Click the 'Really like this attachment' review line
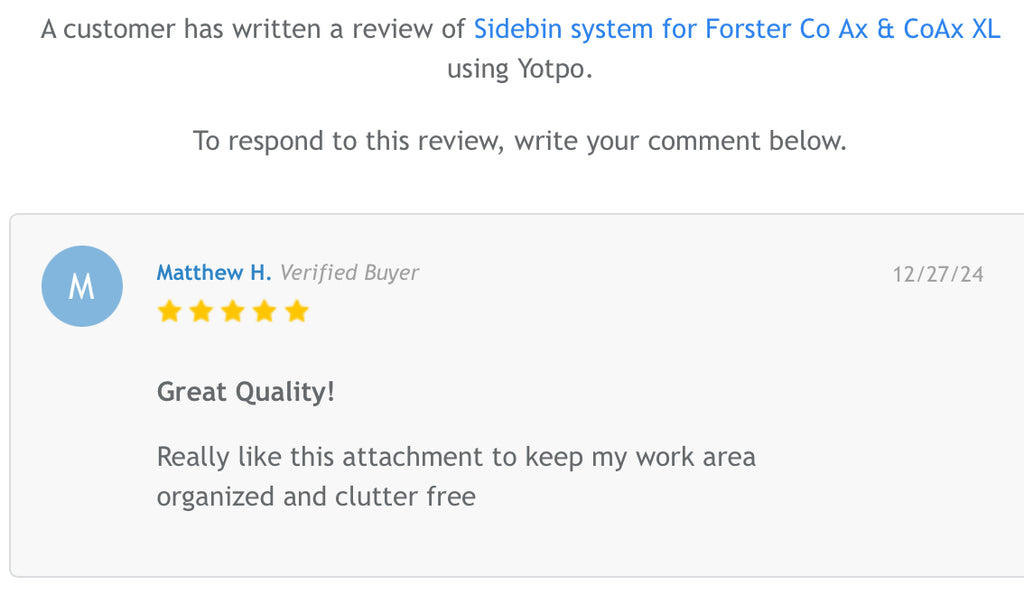The height and width of the screenshot is (613, 1024). click(456, 457)
